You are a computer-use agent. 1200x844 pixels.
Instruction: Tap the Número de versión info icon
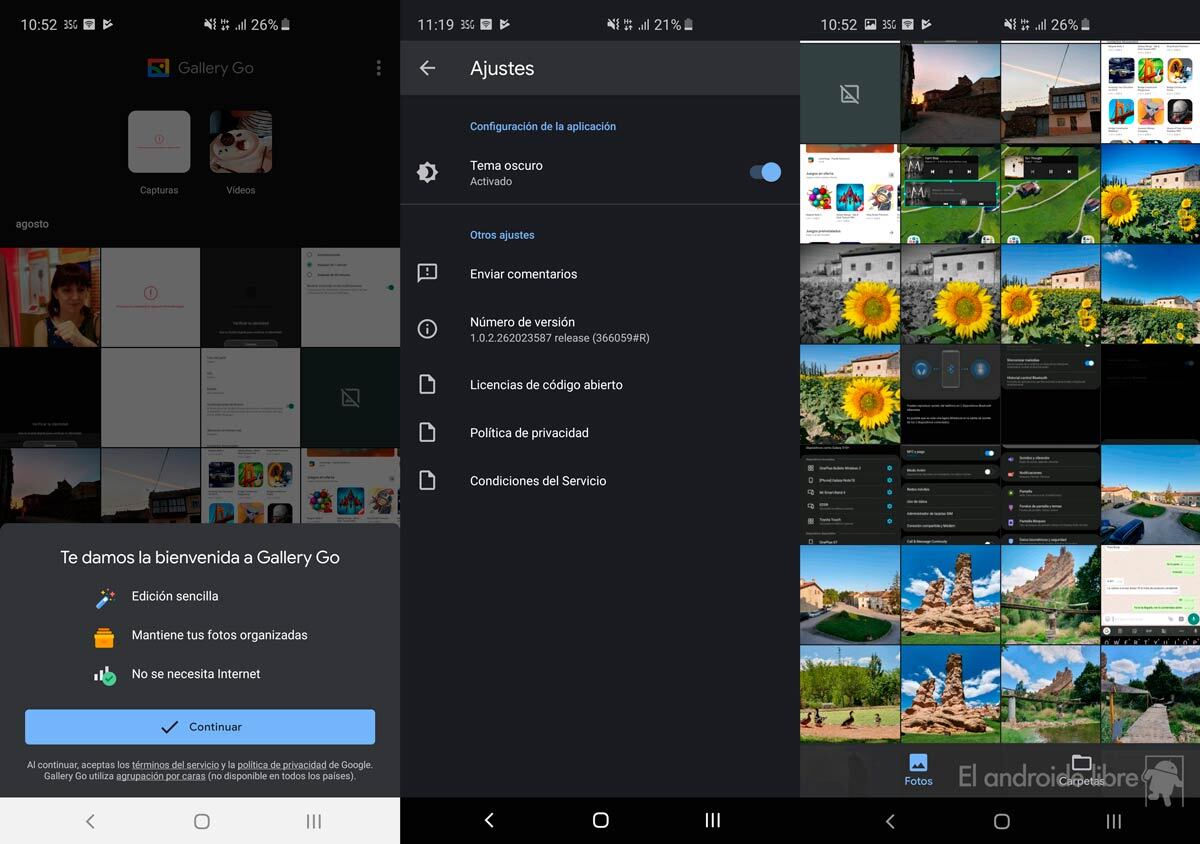pyautogui.click(x=427, y=329)
